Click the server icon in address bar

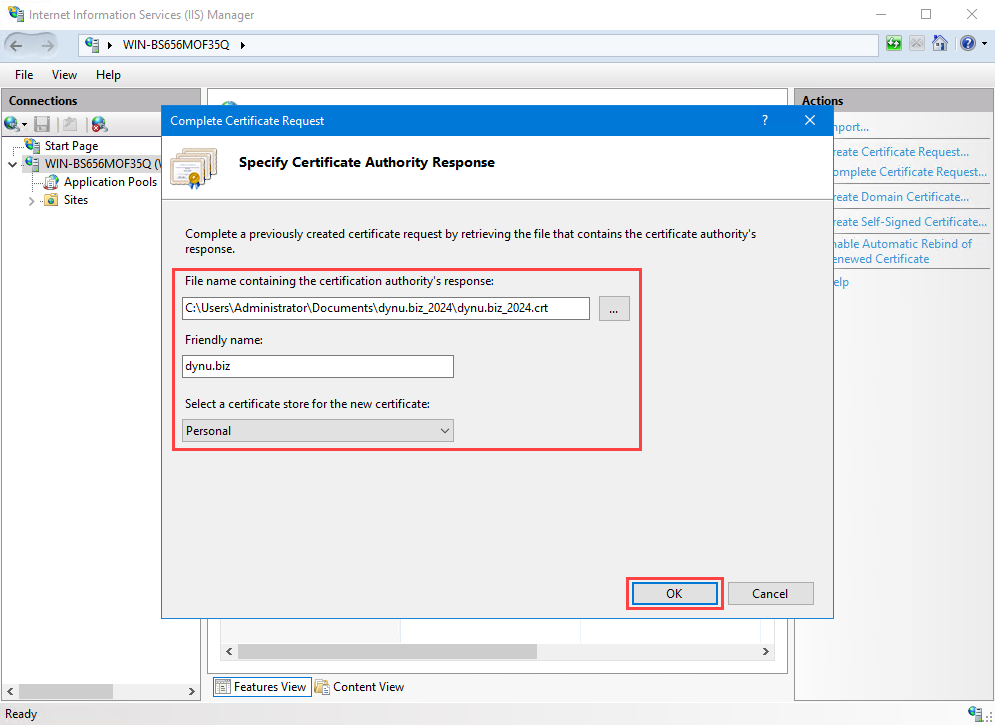coord(93,45)
